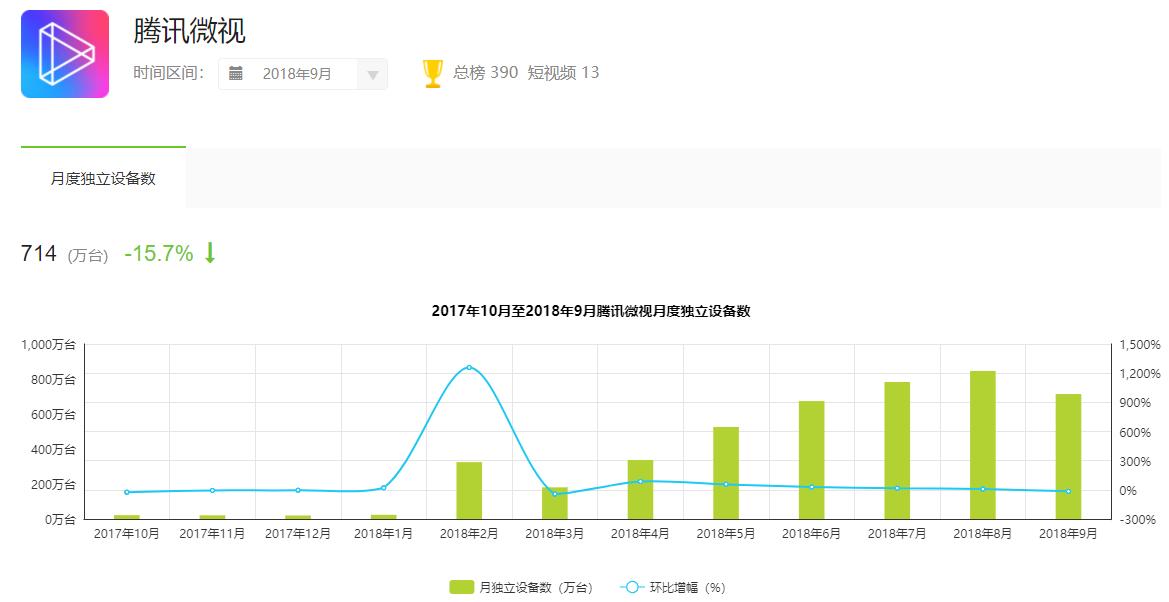Toggle 环比增幅 legend series

[x=672, y=588]
